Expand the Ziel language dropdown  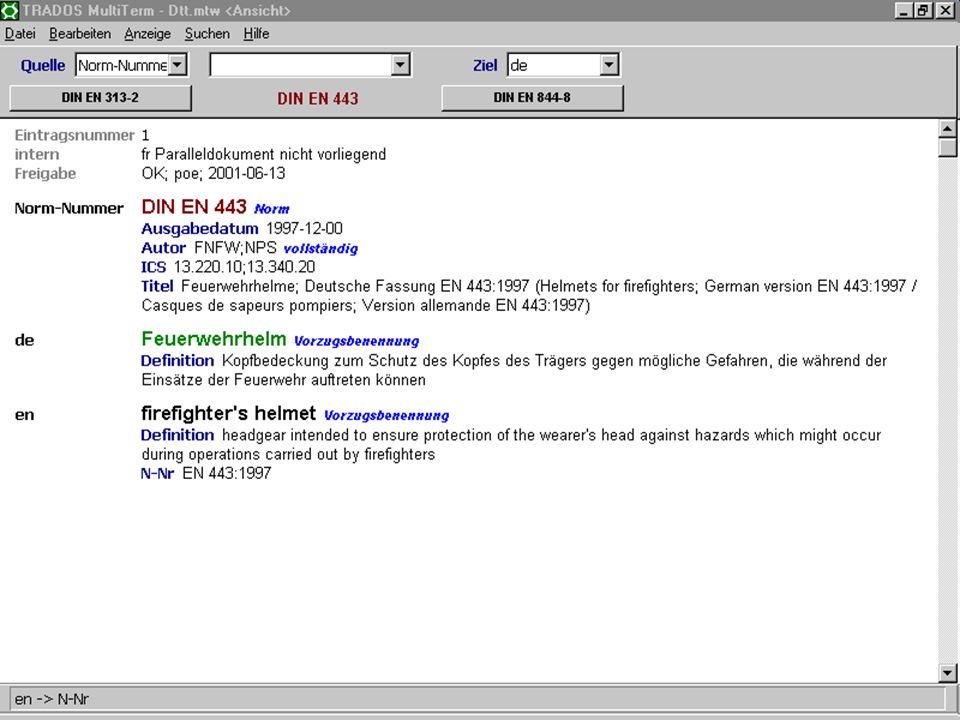pyautogui.click(x=609, y=65)
